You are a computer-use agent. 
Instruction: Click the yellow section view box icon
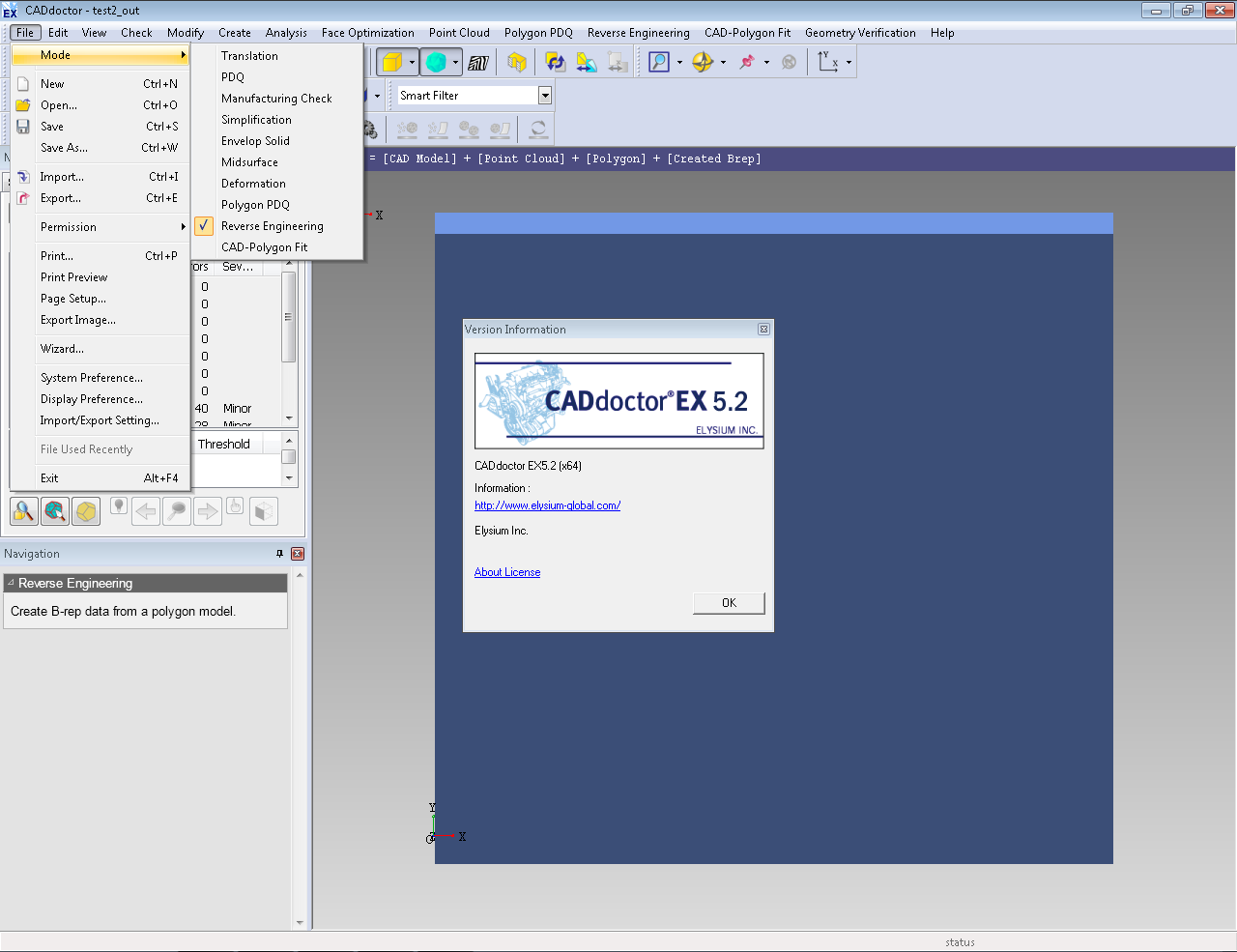point(517,63)
